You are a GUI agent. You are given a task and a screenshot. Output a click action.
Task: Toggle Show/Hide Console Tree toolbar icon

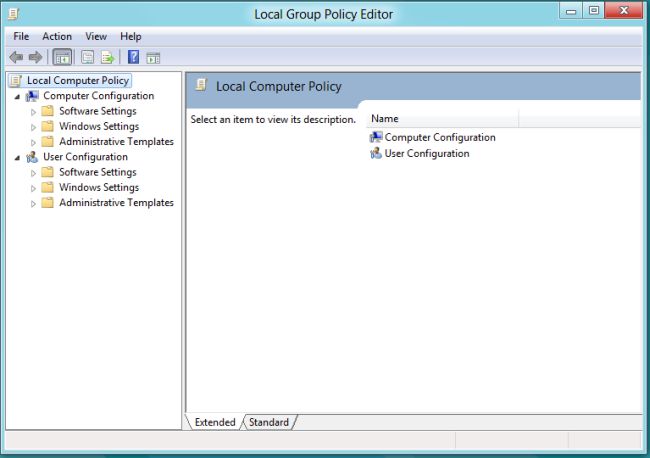[x=63, y=57]
